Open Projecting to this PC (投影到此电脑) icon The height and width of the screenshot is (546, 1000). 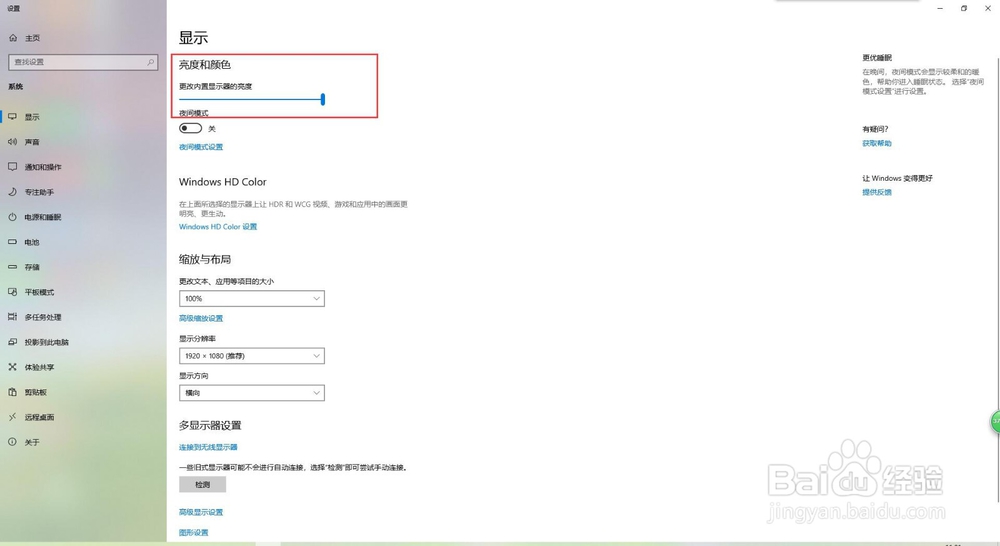(x=13, y=342)
